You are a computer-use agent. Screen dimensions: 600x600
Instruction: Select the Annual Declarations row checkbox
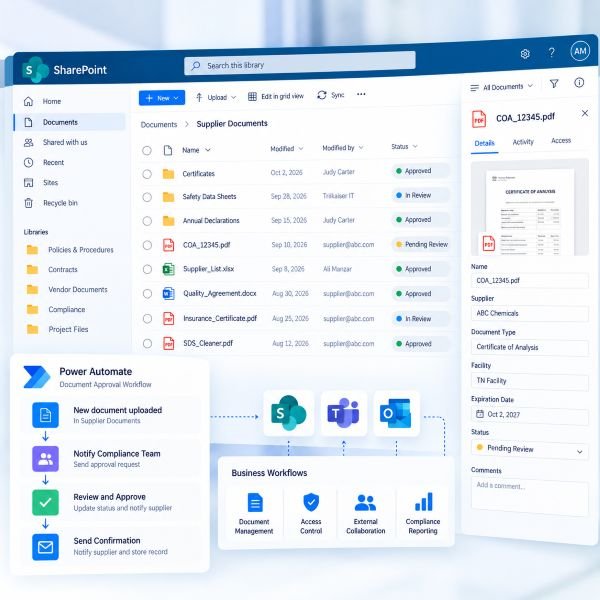pos(147,221)
